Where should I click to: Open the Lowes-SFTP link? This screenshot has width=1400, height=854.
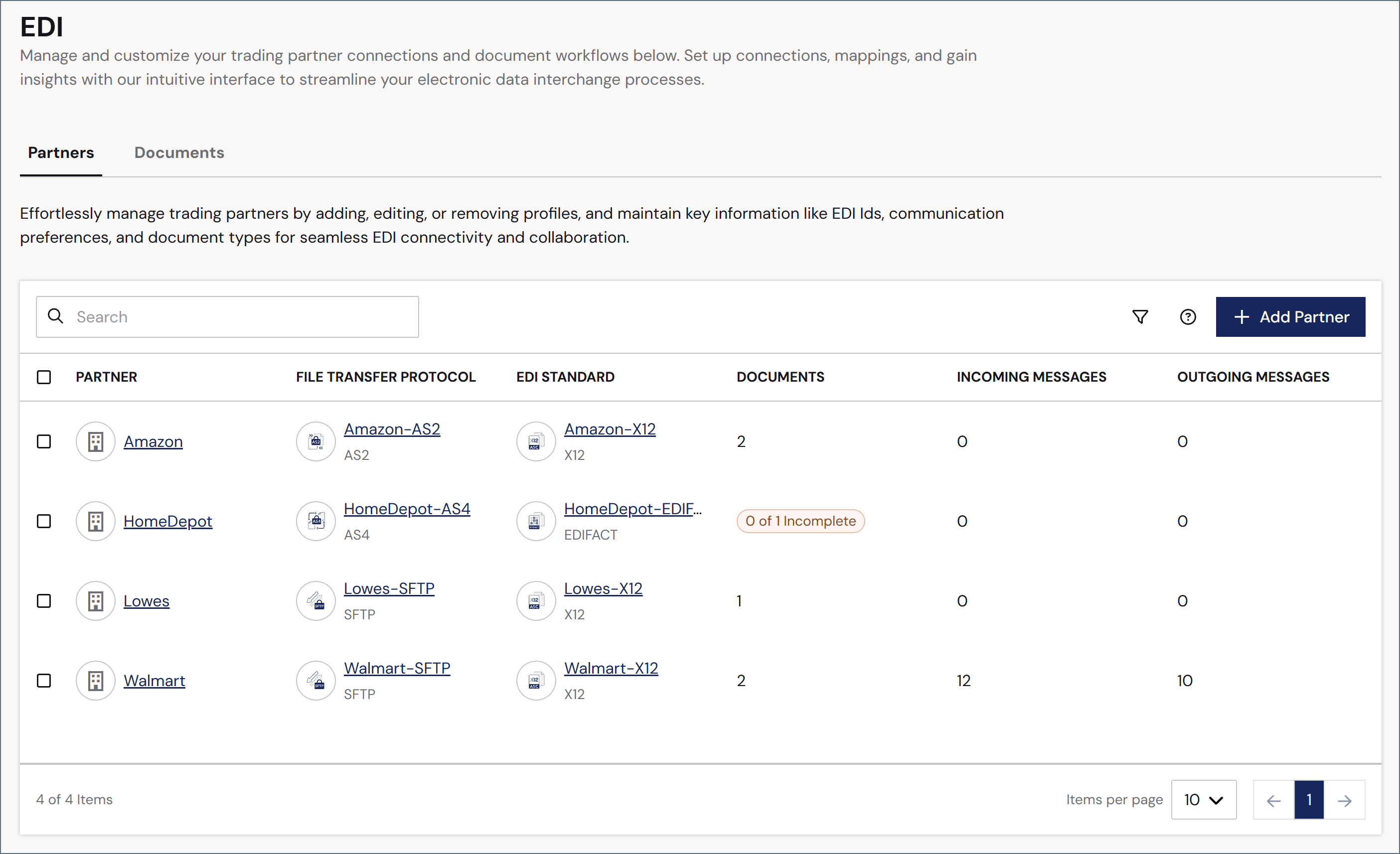tap(389, 588)
